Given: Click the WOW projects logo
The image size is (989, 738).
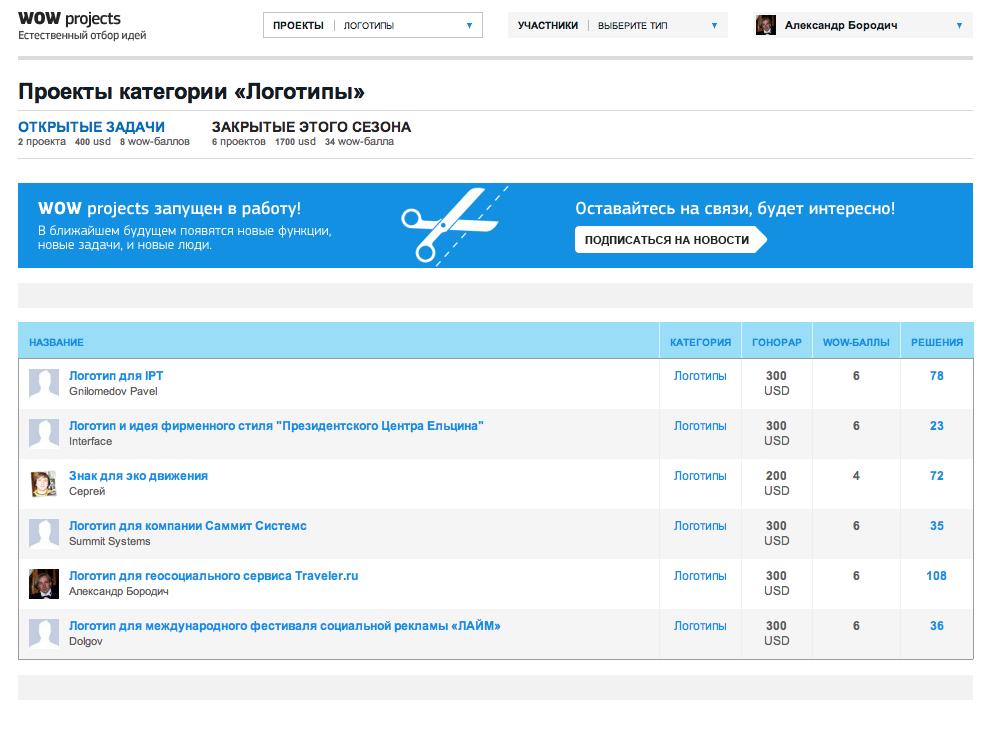Looking at the screenshot, I should [69, 19].
